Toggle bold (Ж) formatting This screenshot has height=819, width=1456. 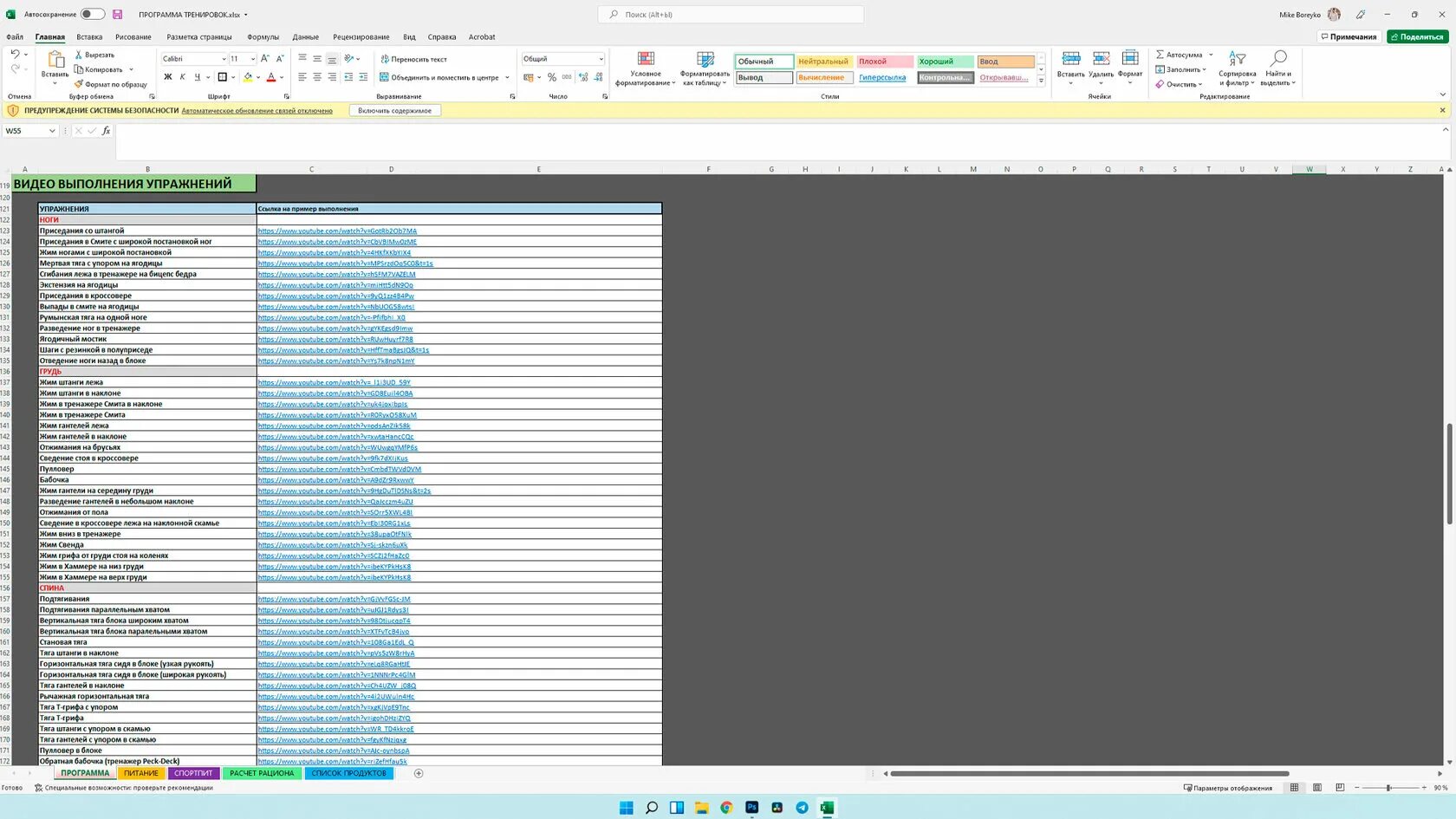coord(168,77)
